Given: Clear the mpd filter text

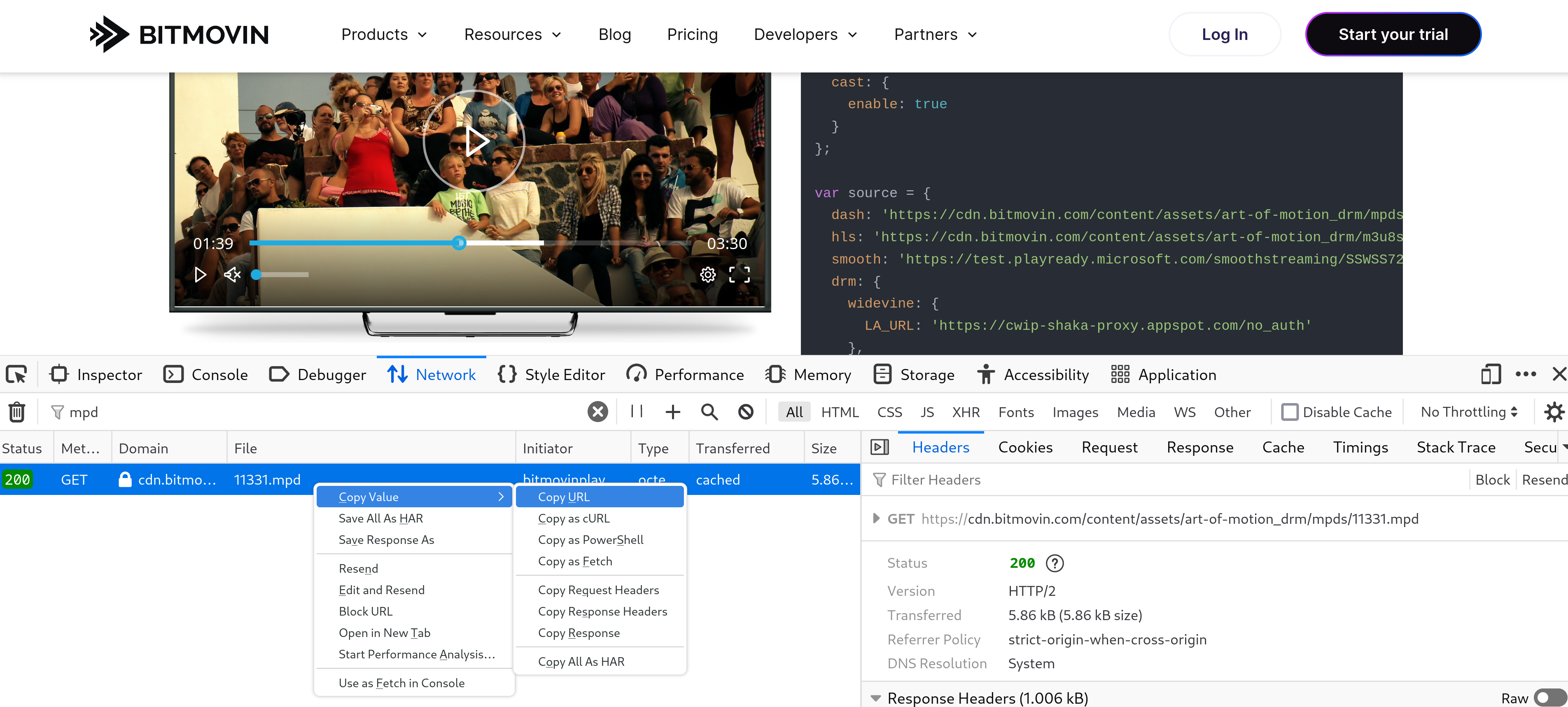Looking at the screenshot, I should (598, 412).
